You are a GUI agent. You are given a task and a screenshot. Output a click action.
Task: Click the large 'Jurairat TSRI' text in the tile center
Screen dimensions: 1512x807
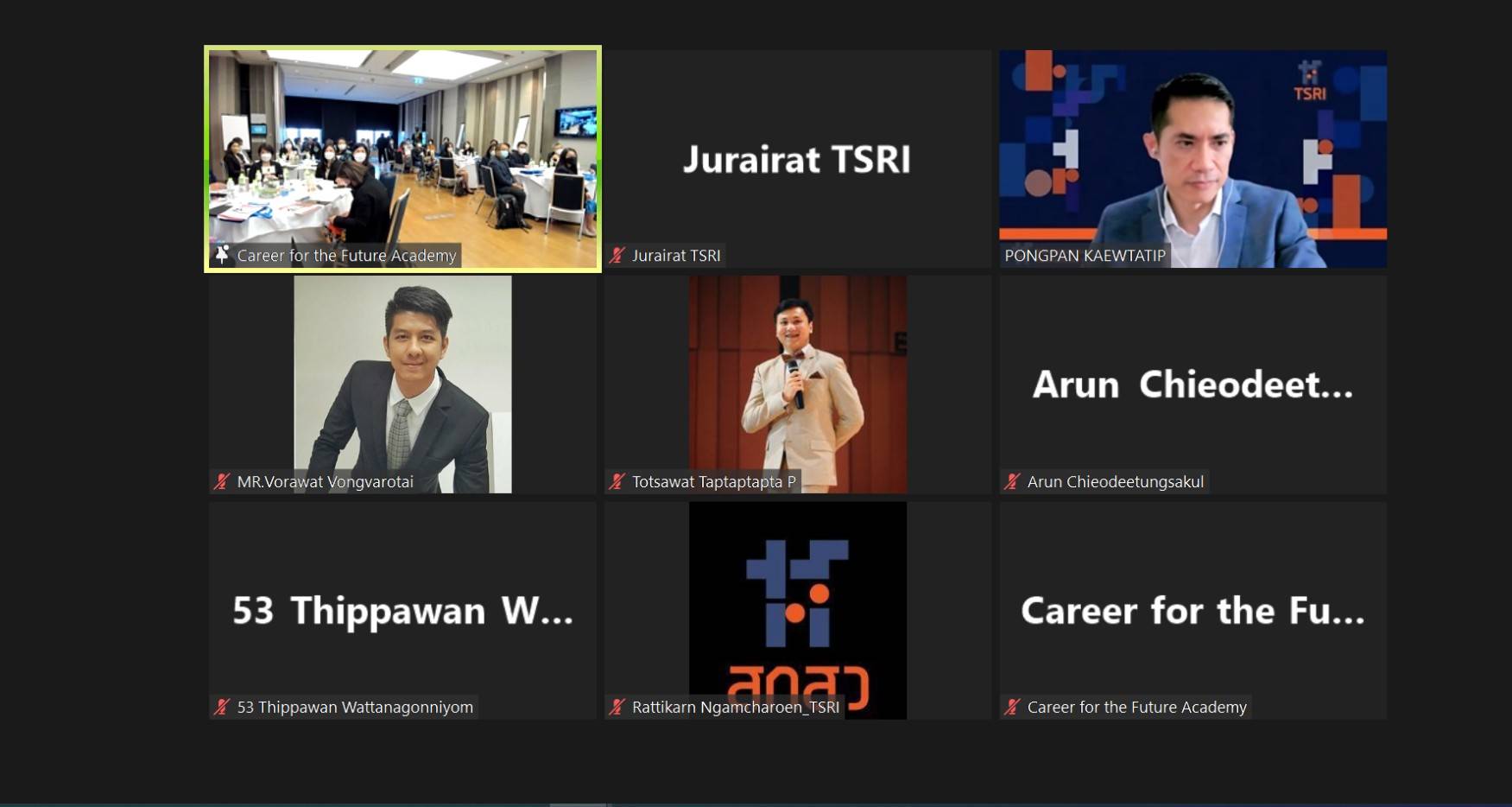[797, 159]
